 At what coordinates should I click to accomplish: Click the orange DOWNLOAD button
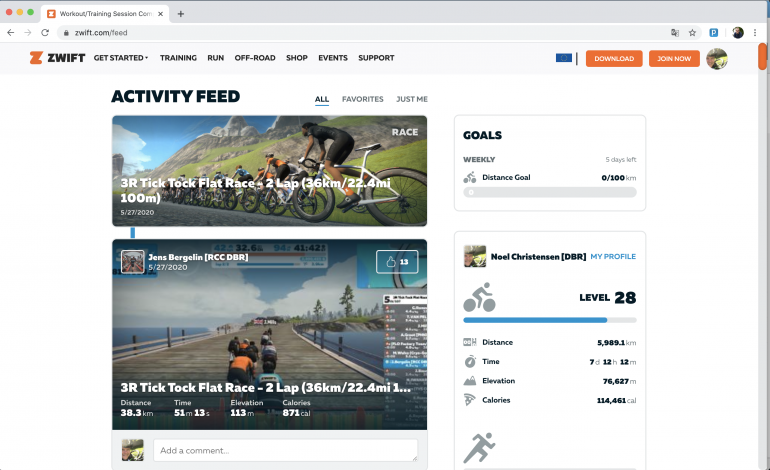(614, 58)
